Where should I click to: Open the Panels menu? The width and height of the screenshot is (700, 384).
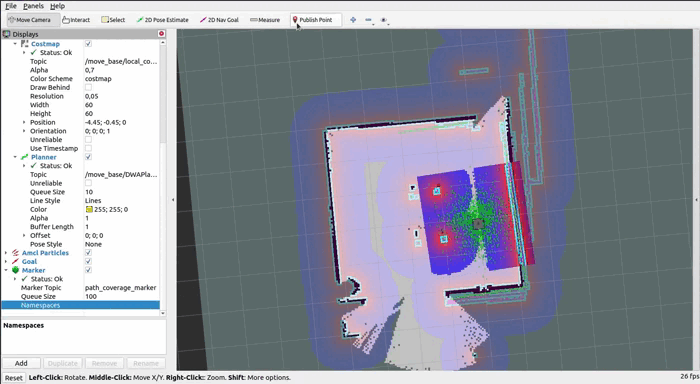click(33, 6)
